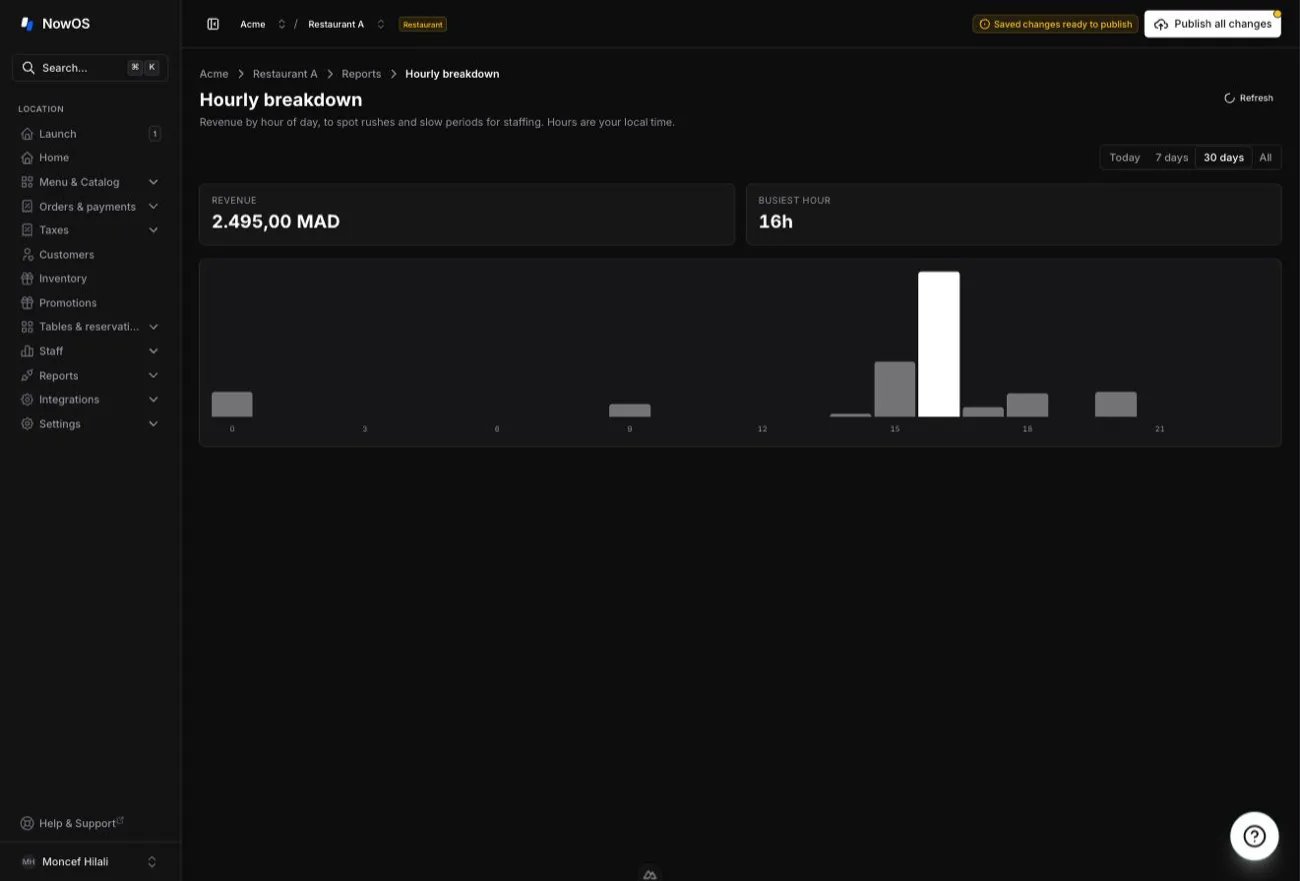Screen dimensions: 1300x881
Task: Click the Orders & payments icon
Action: 27,206
